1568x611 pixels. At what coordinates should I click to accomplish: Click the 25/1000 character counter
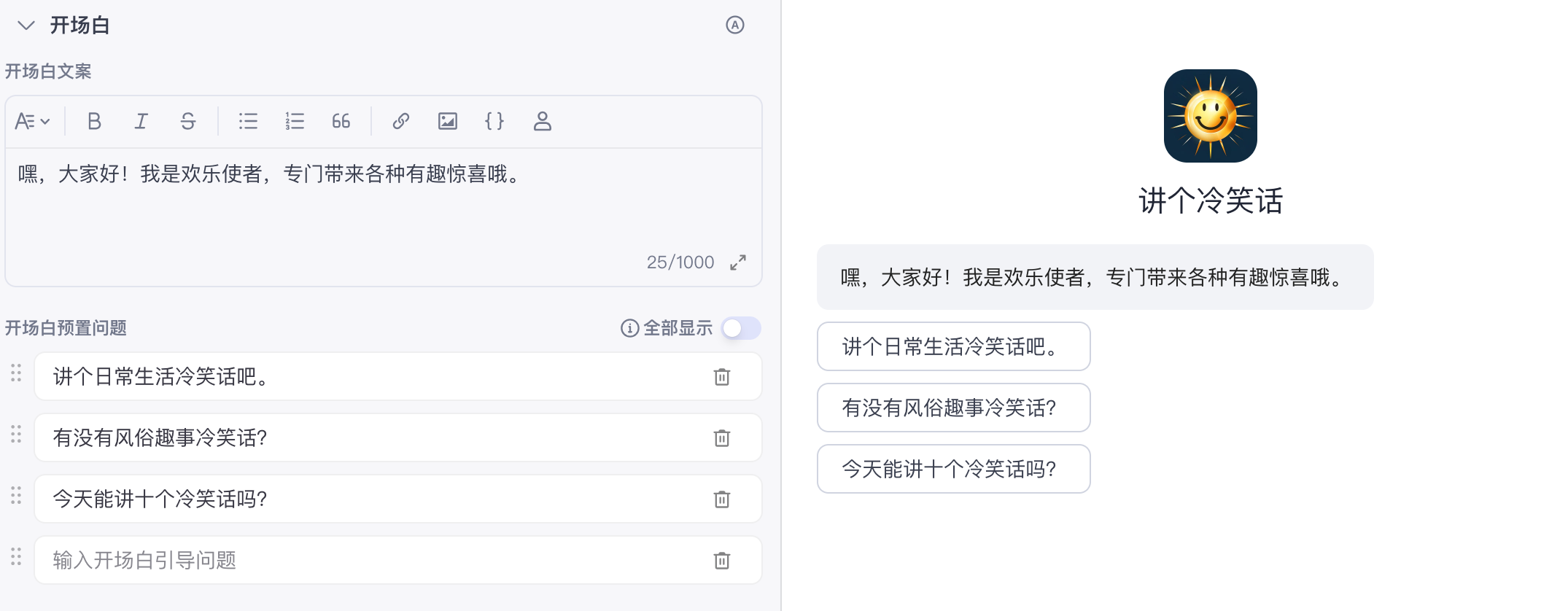[x=680, y=262]
